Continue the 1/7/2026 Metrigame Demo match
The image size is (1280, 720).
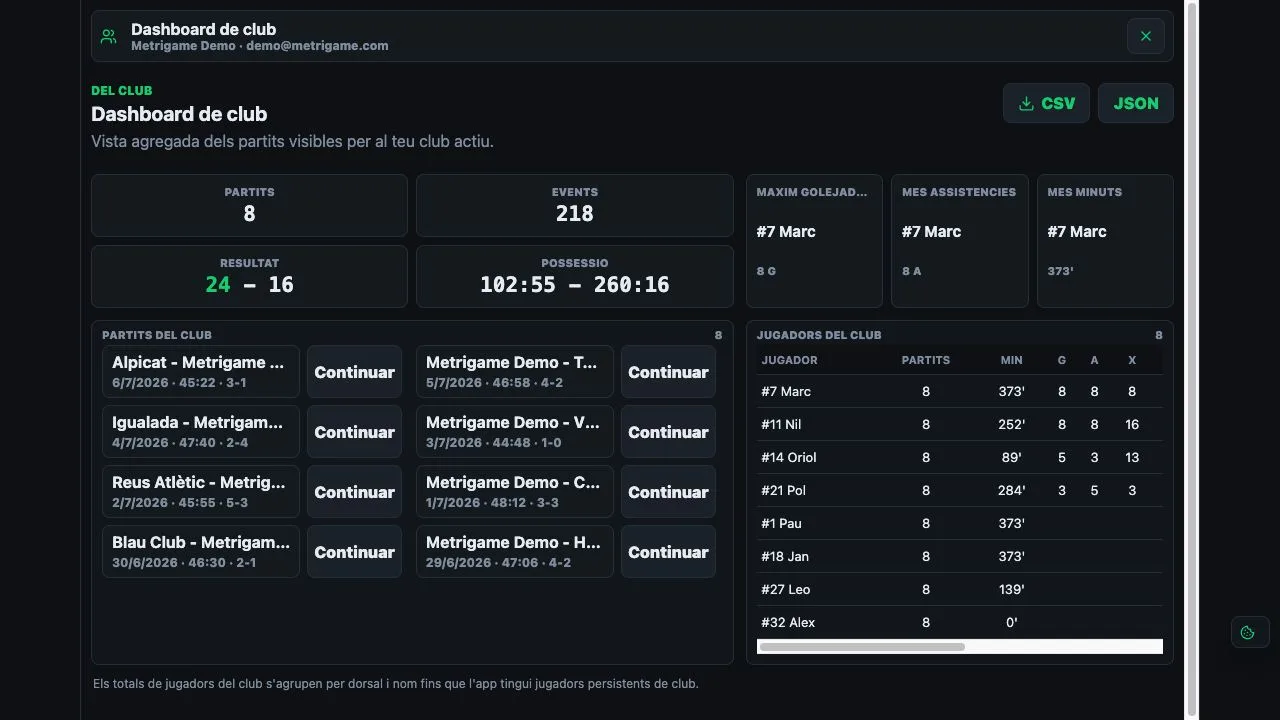click(668, 492)
